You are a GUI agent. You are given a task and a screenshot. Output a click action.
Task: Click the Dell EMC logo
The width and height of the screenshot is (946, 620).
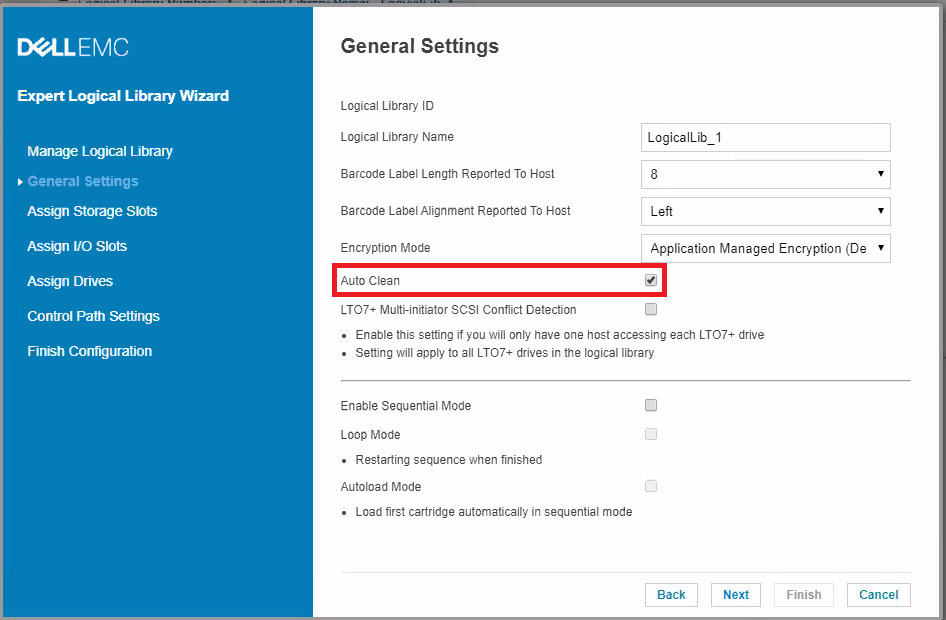coord(73,47)
